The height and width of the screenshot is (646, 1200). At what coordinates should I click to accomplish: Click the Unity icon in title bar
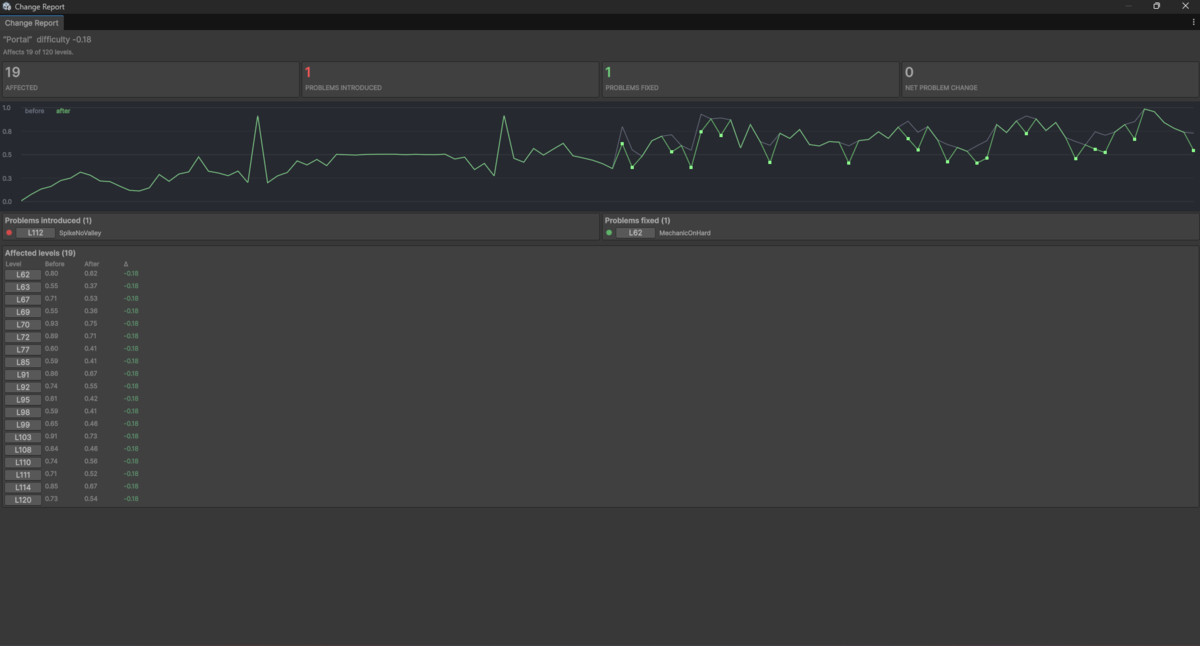click(7, 6)
